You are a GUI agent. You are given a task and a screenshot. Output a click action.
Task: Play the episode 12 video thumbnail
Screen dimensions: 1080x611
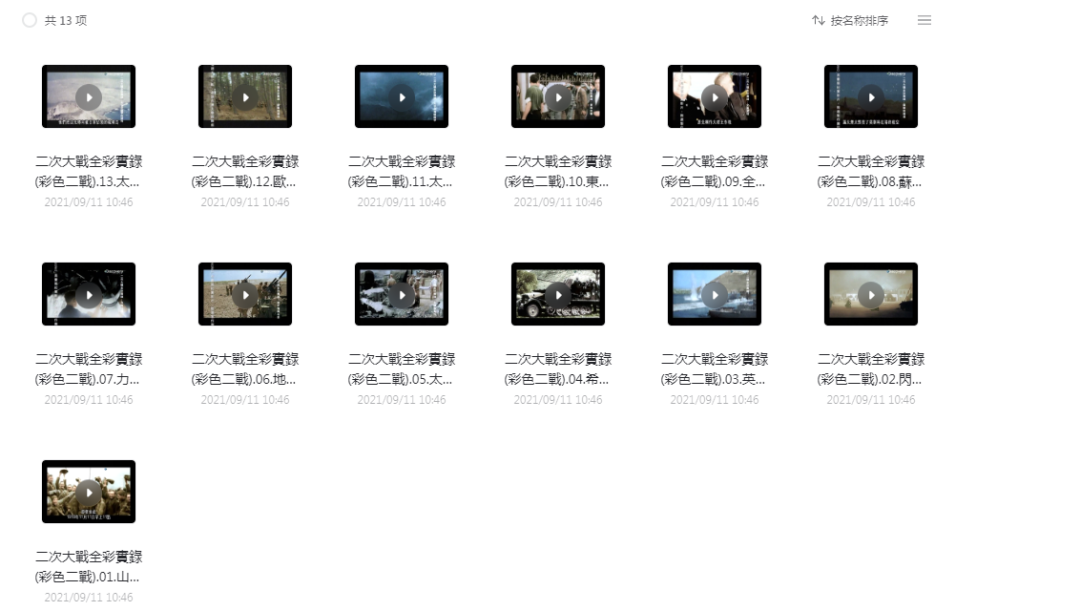245,97
